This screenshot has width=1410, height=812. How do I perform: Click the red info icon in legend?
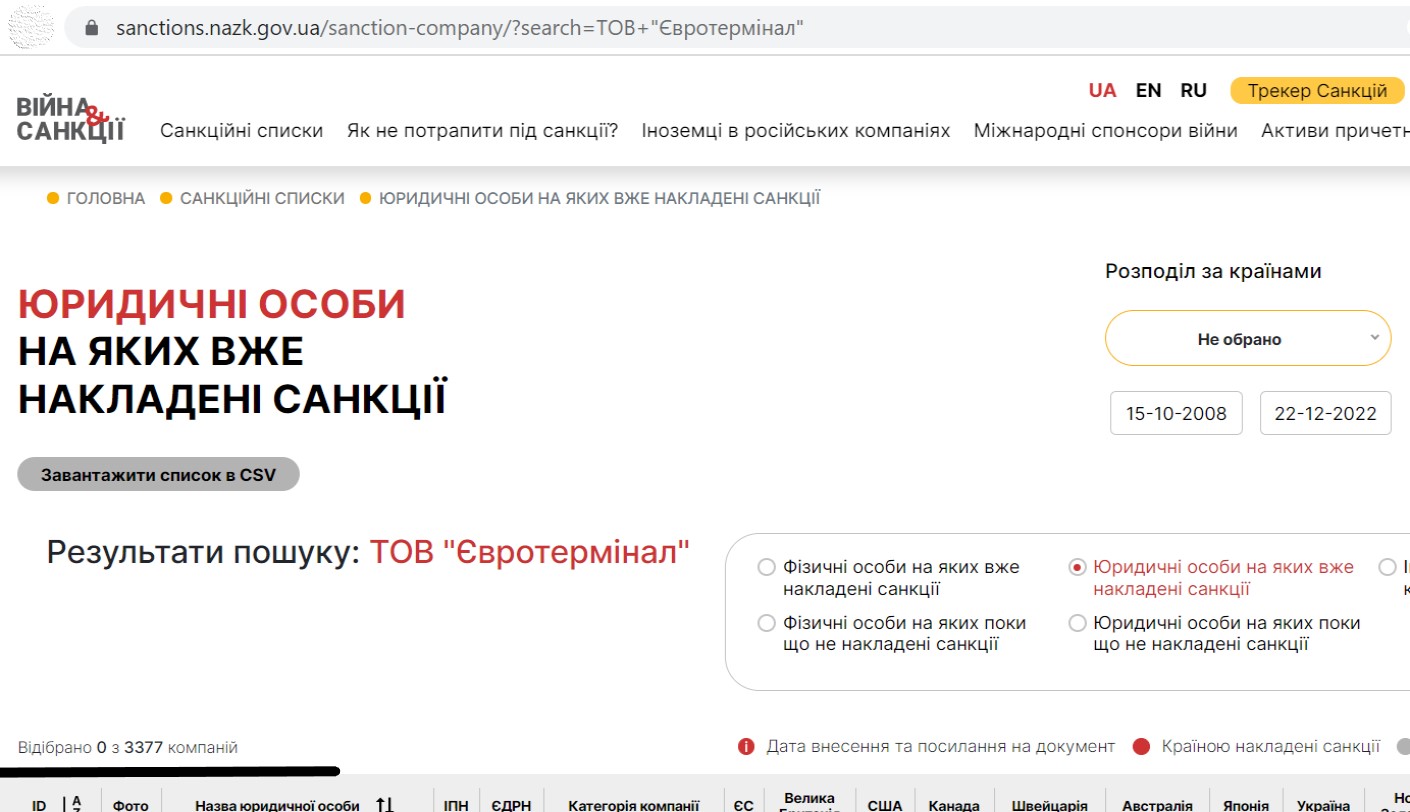click(745, 746)
